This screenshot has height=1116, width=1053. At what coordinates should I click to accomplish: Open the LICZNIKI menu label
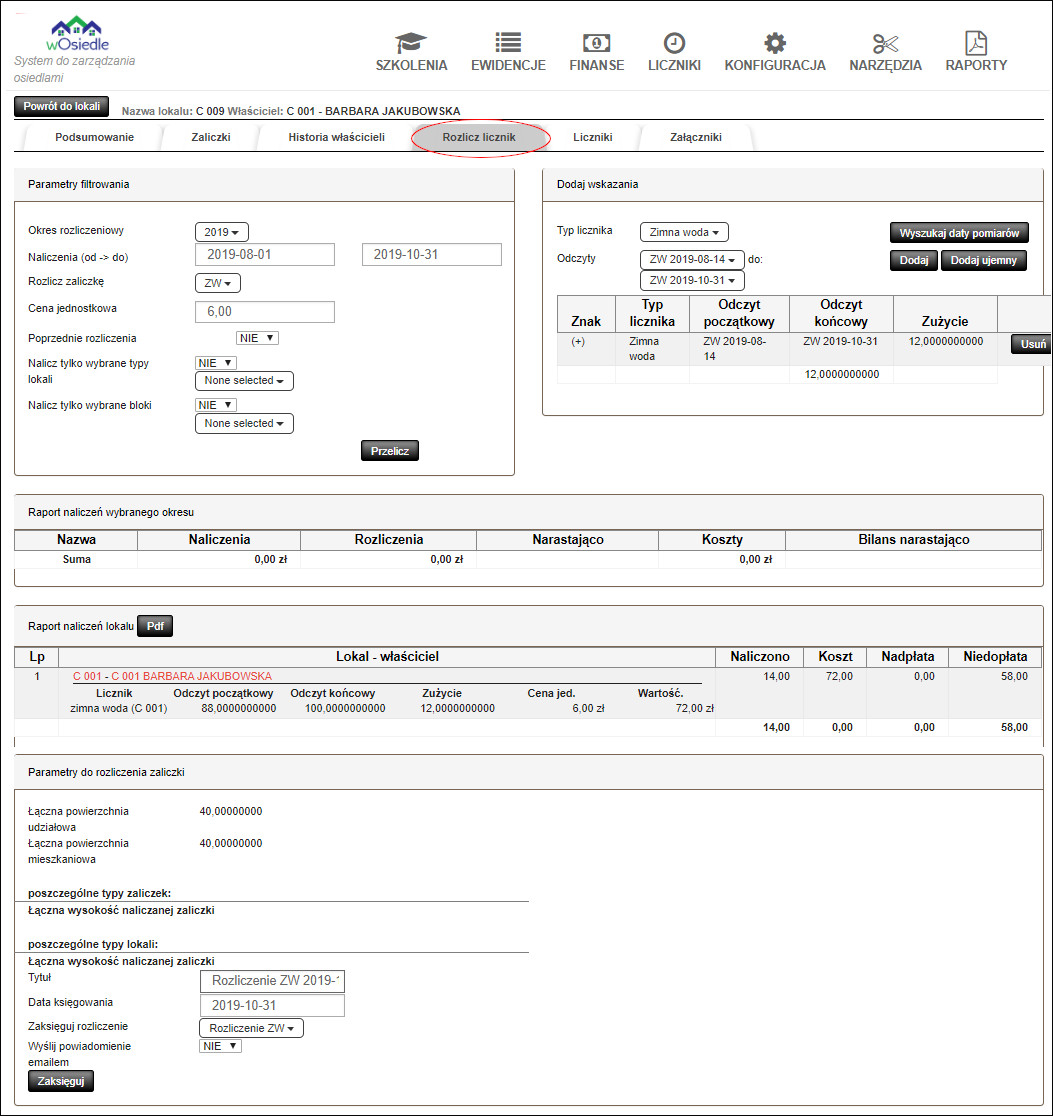pyautogui.click(x=674, y=65)
